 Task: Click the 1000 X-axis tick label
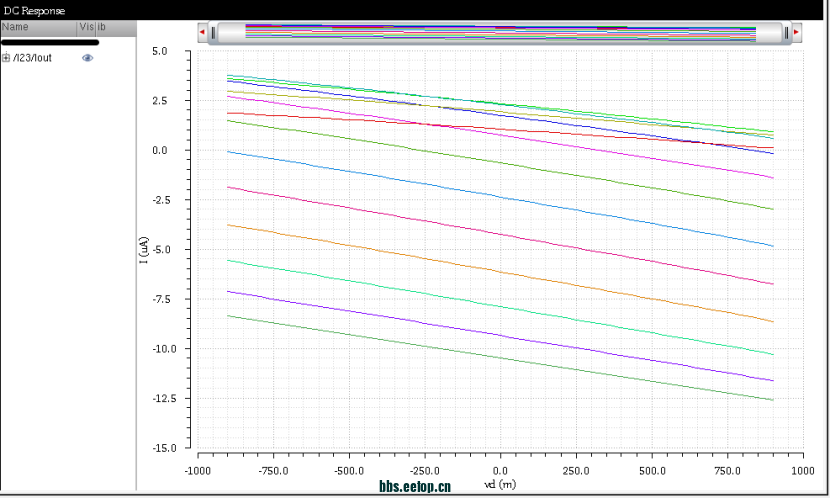(x=803, y=471)
